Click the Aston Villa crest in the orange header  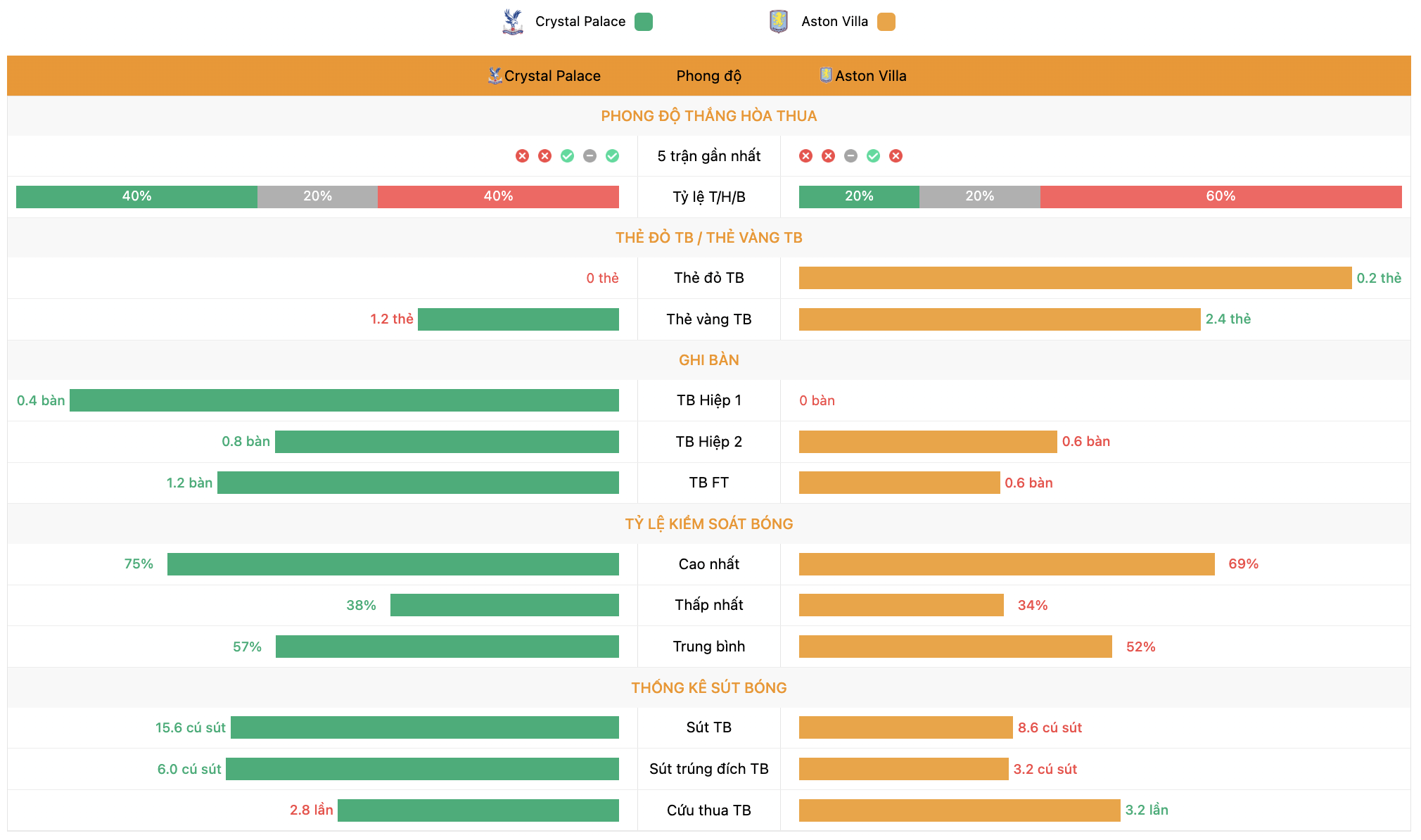point(826,75)
